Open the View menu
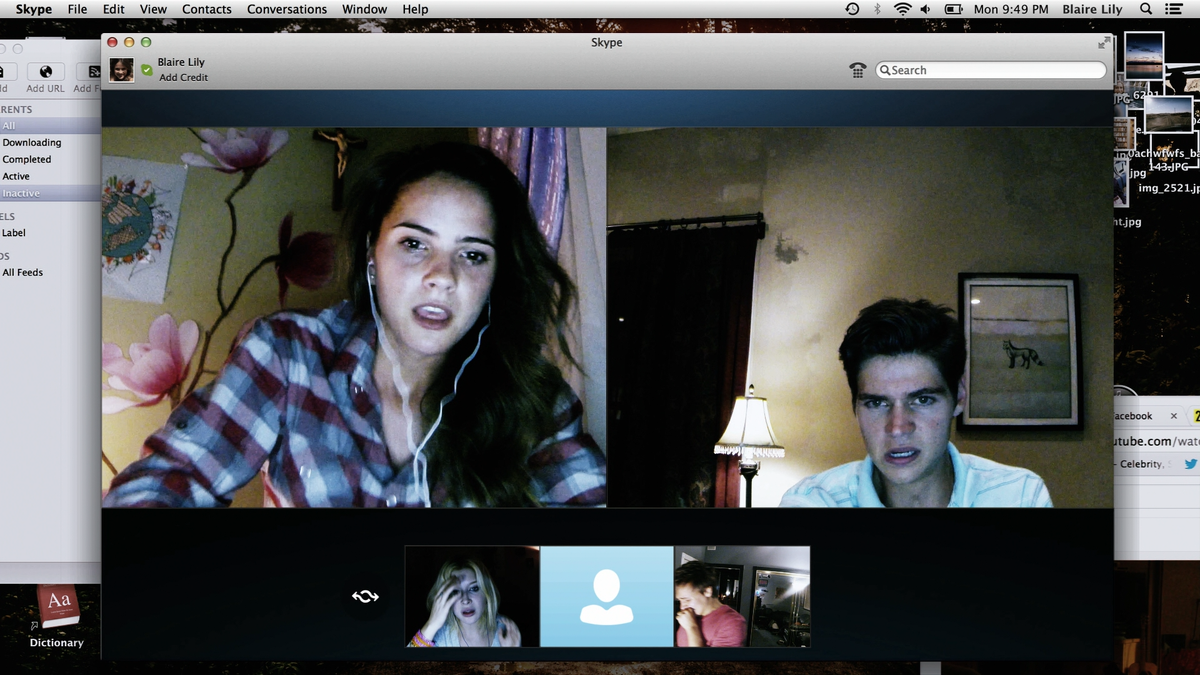 [x=153, y=9]
